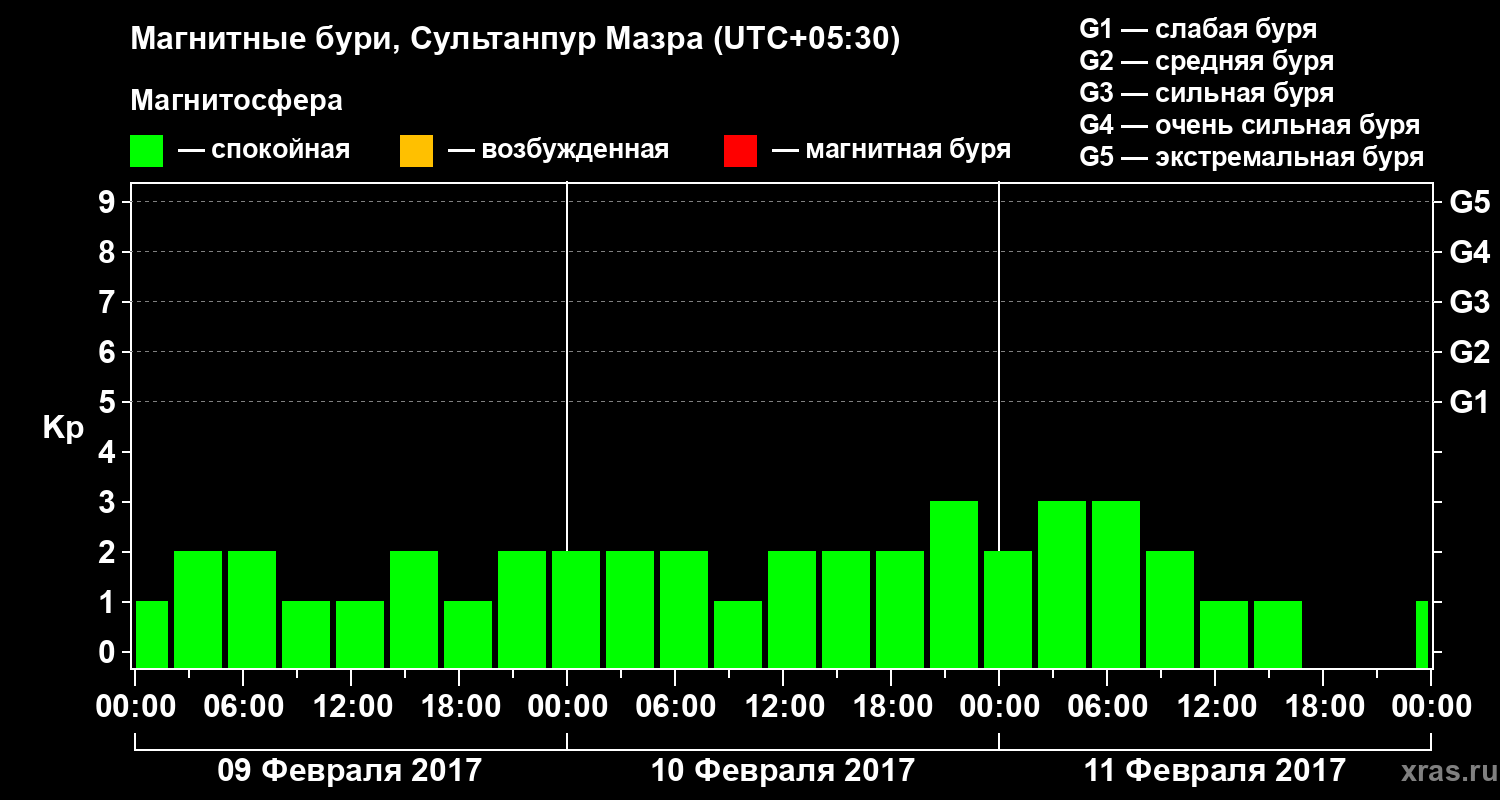Viewport: 1500px width, 800px height.
Task: Click the G3 tick label on right axis
Action: pos(1469,302)
